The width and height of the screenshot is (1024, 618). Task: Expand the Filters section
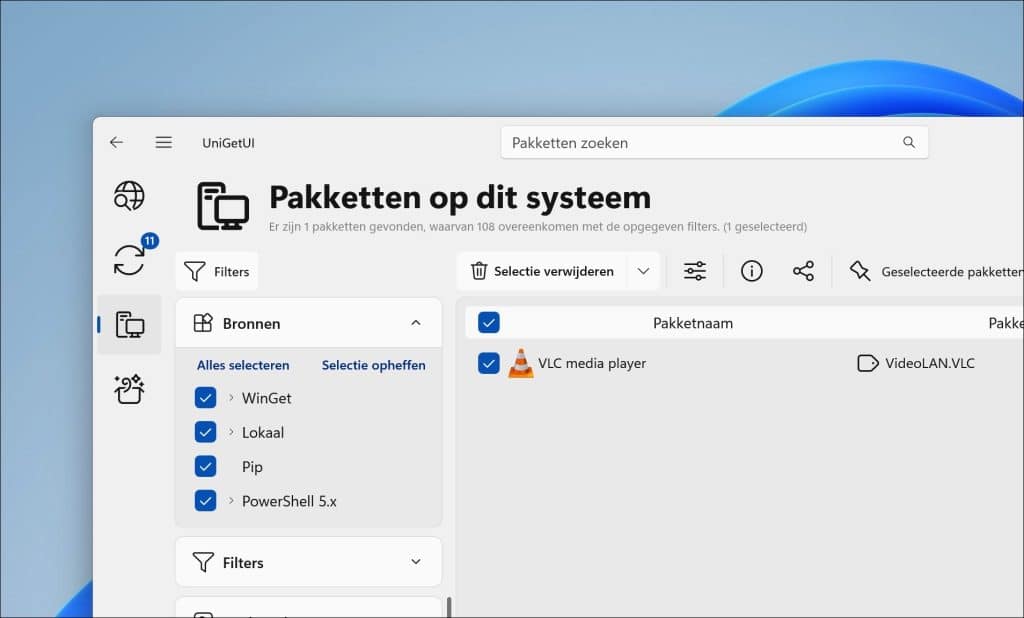(417, 562)
